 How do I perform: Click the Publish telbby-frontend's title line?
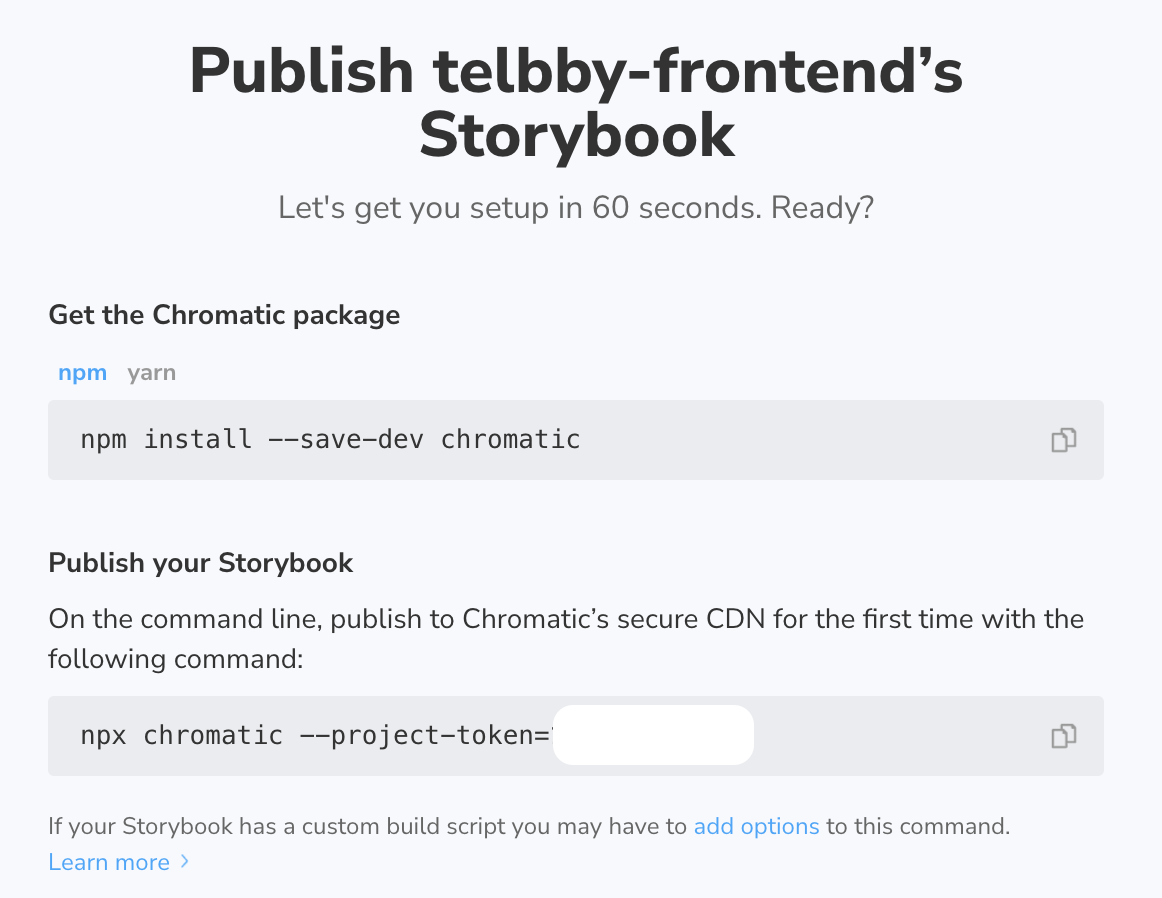tap(576, 72)
